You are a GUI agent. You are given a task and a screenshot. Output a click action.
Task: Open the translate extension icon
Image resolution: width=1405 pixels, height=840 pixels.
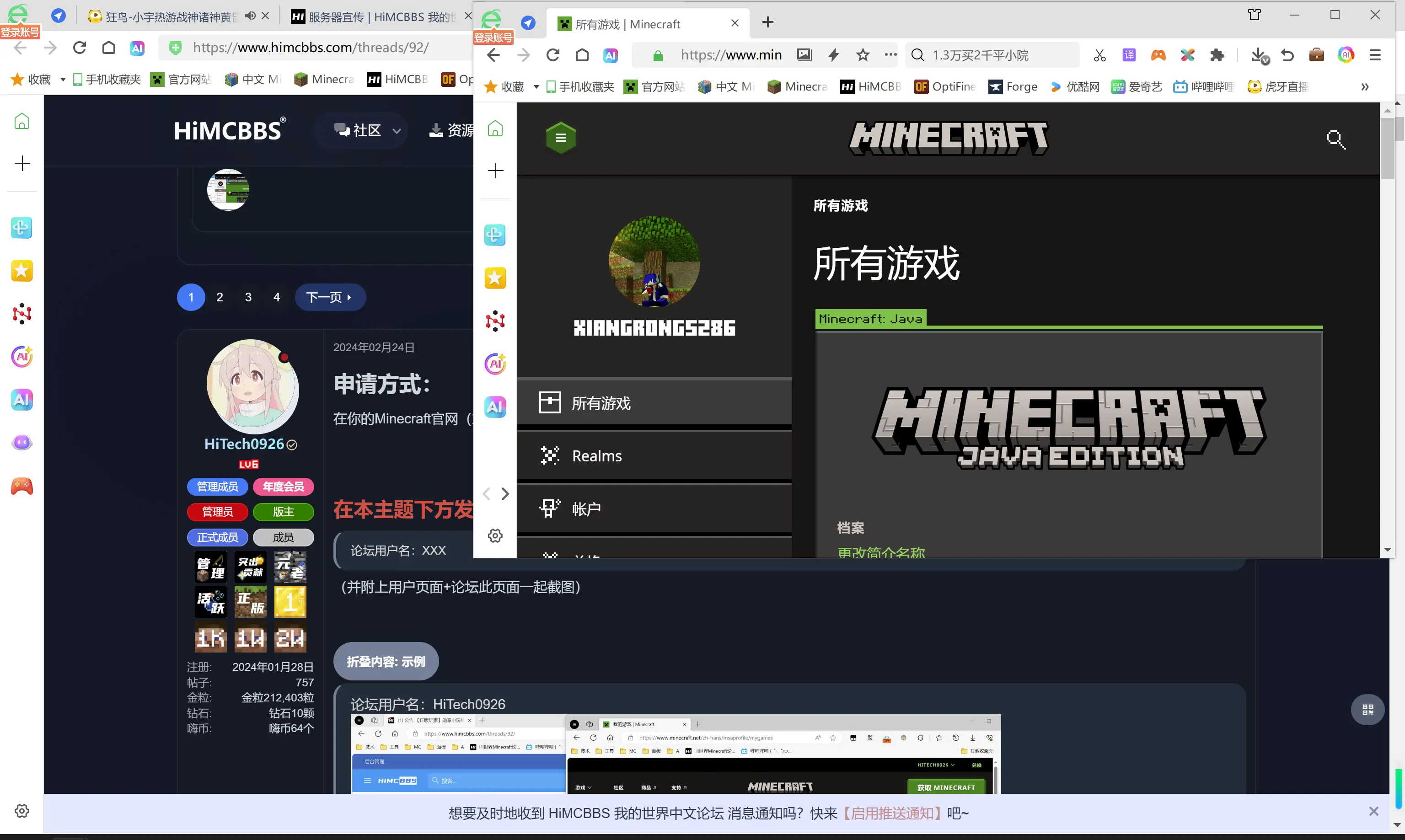click(1129, 55)
